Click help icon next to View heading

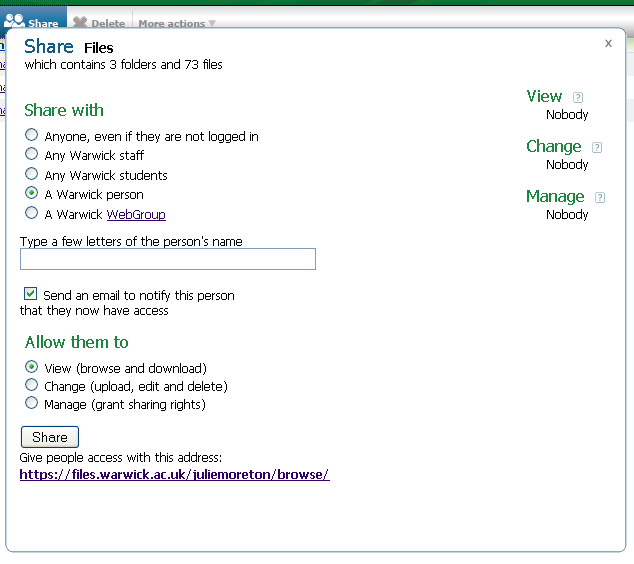578,98
